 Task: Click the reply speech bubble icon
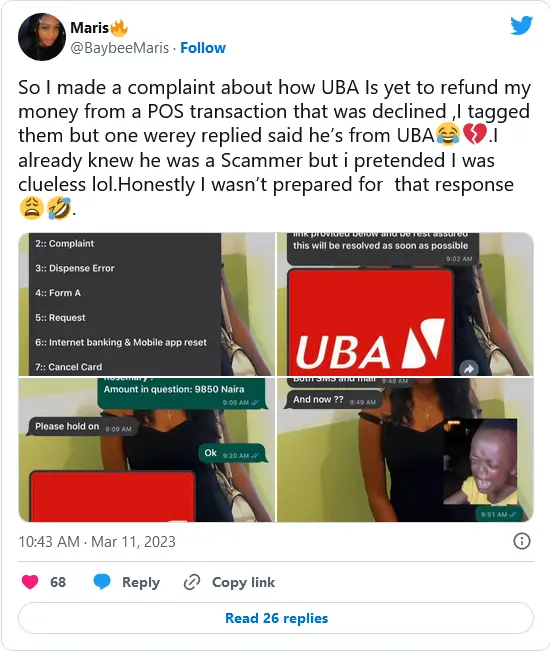coord(102,582)
